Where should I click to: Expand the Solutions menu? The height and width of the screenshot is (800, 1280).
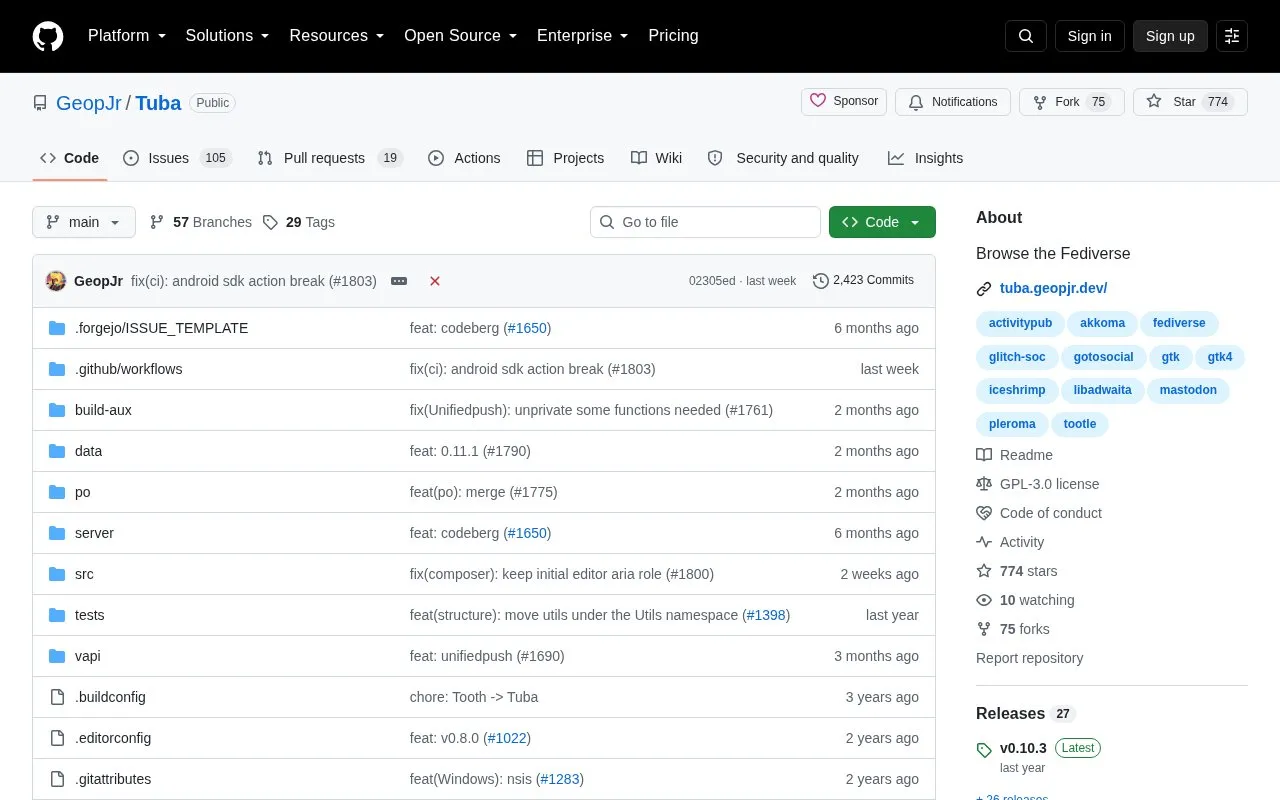(228, 36)
